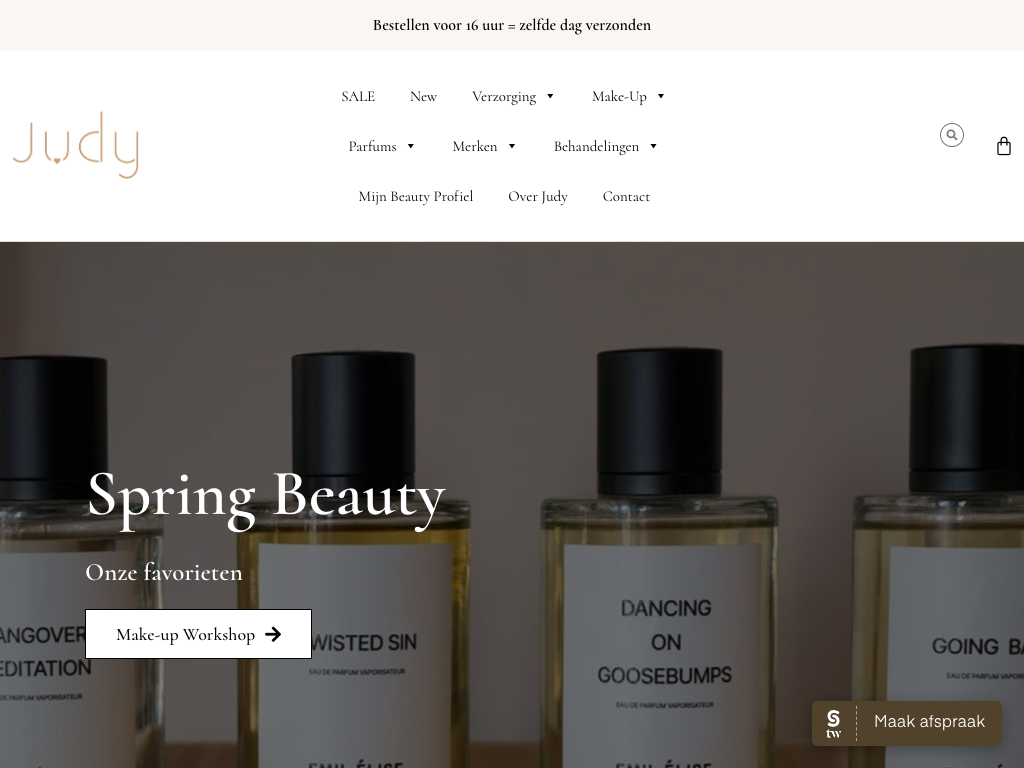Expand the Behandelingen dropdown arrow
This screenshot has width=1024, height=768.
pos(653,146)
